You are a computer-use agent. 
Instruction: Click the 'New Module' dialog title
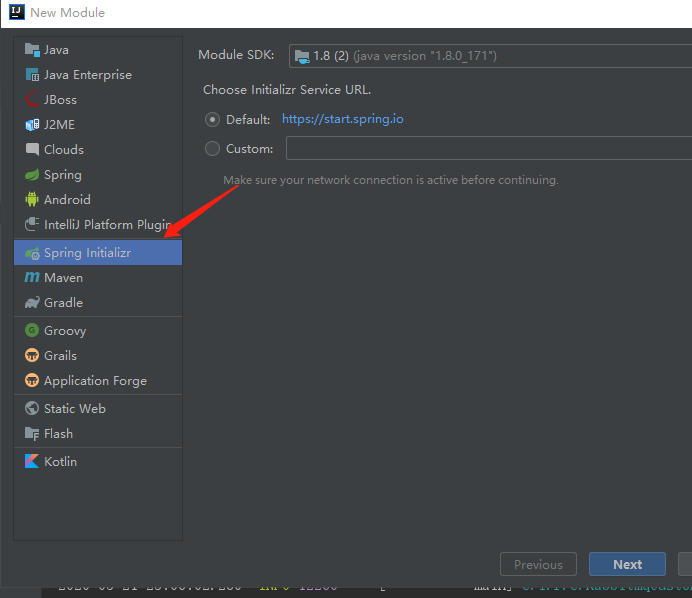68,12
